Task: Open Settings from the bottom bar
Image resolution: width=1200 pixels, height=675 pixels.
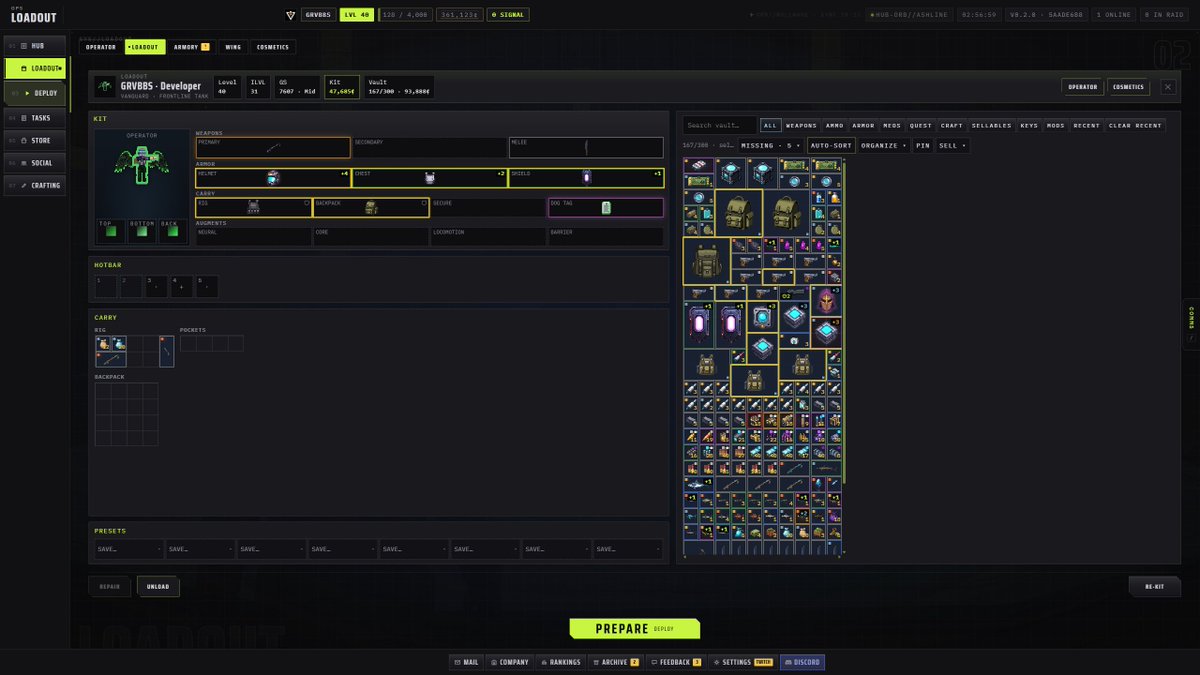Action: (742, 662)
